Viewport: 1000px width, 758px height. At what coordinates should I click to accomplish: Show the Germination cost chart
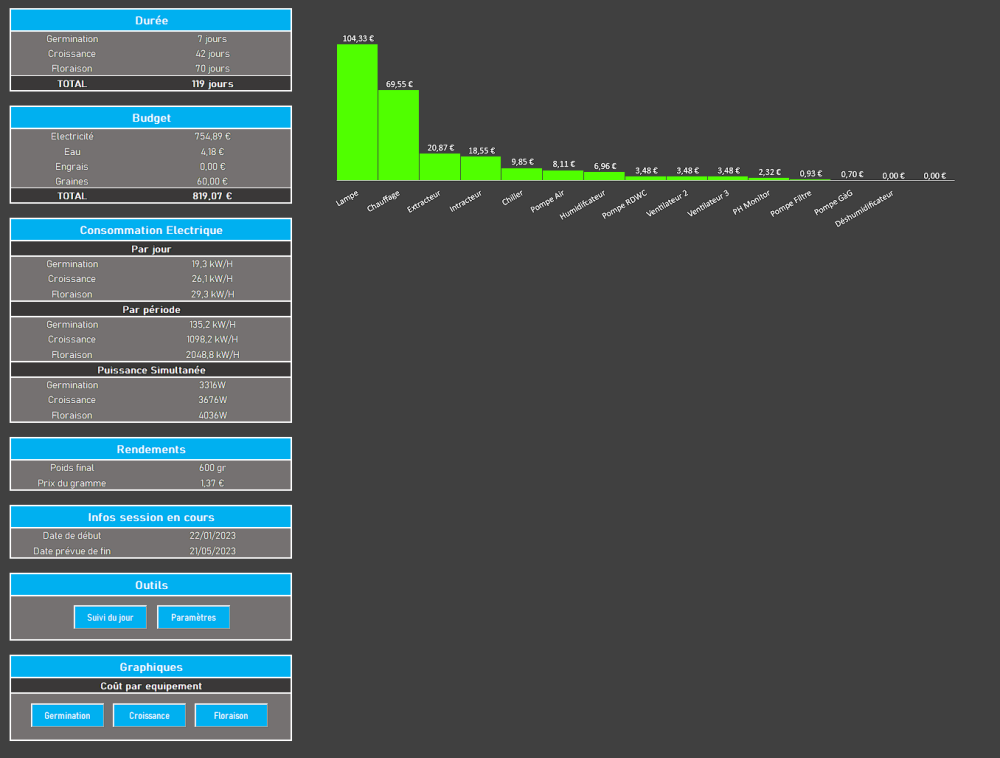pyautogui.click(x=67, y=715)
